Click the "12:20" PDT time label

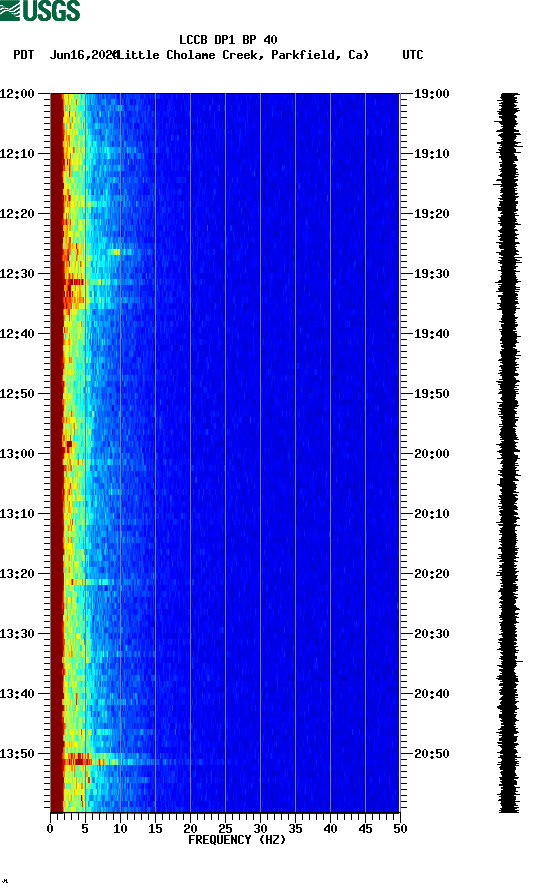pos(17,214)
